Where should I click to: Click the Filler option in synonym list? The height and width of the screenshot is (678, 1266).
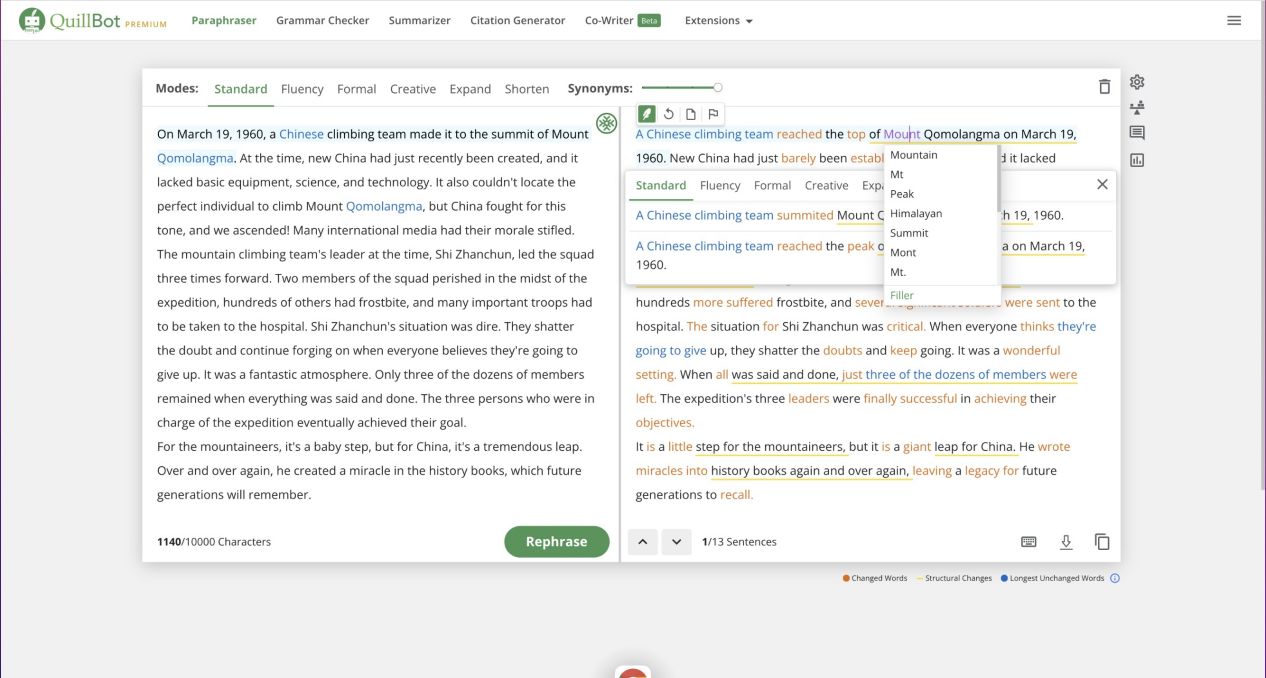[902, 295]
